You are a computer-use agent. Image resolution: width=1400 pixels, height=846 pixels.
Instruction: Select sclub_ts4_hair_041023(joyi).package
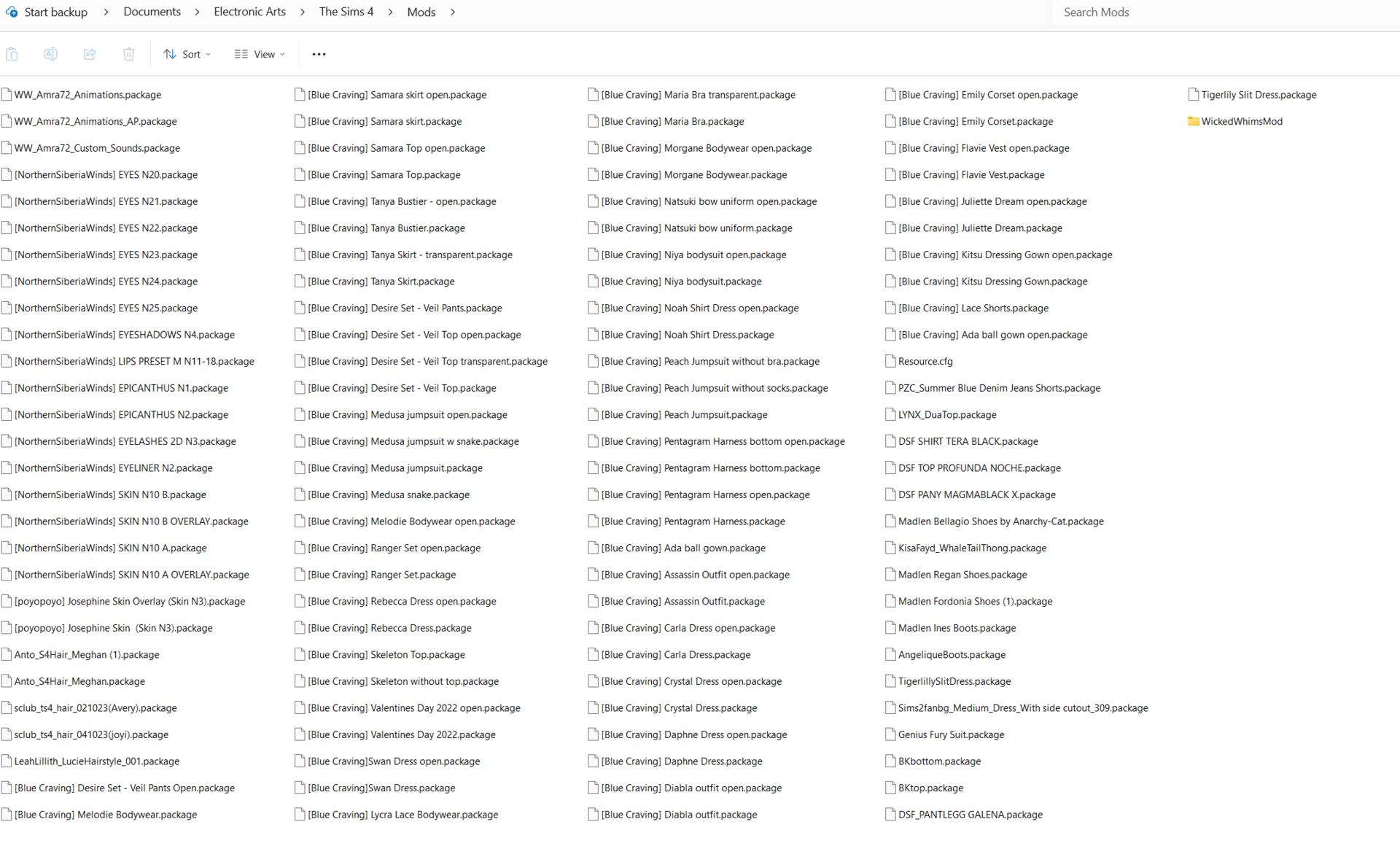pos(85,734)
